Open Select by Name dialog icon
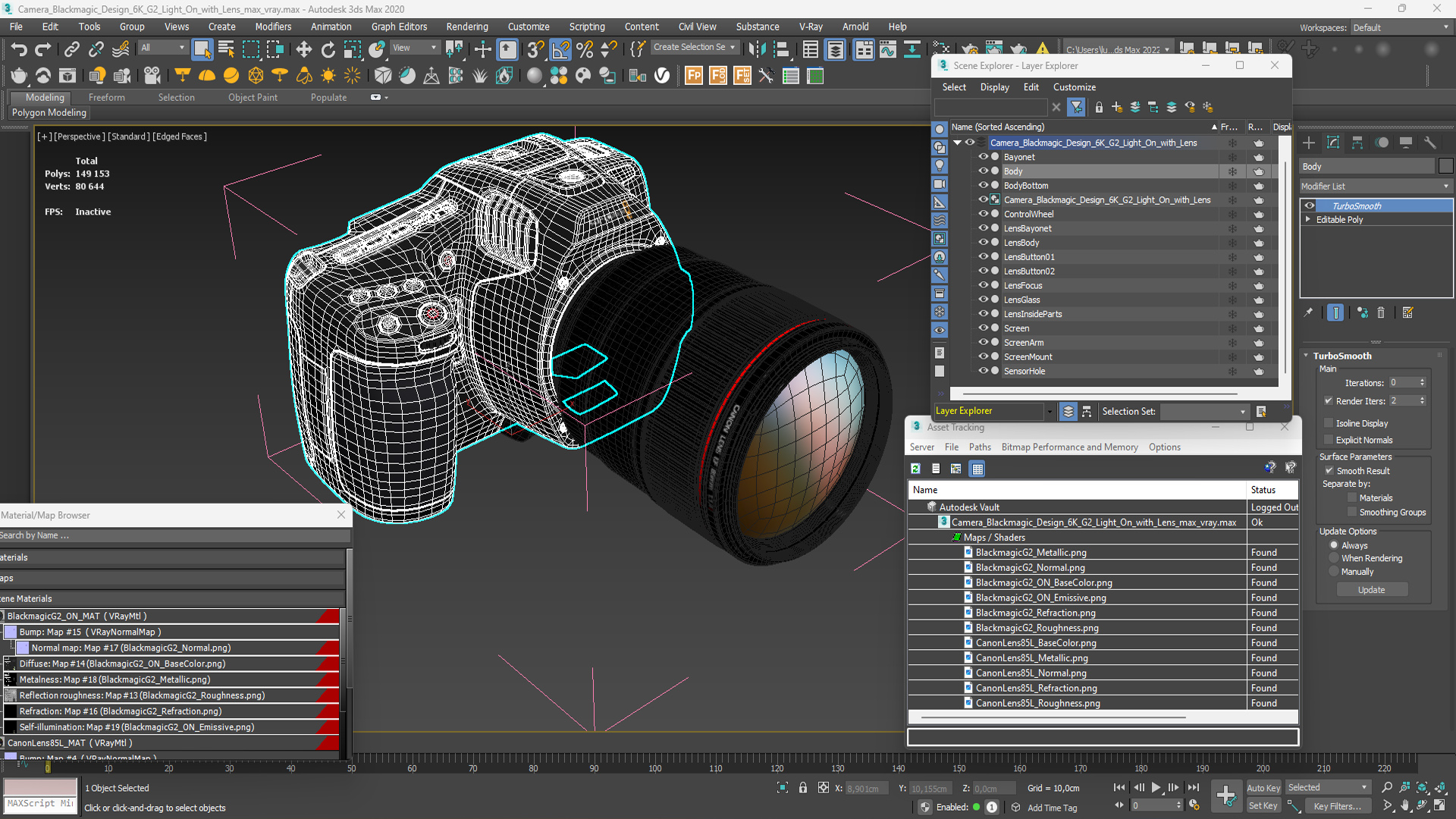Image resolution: width=1456 pixels, height=819 pixels. 226,49
